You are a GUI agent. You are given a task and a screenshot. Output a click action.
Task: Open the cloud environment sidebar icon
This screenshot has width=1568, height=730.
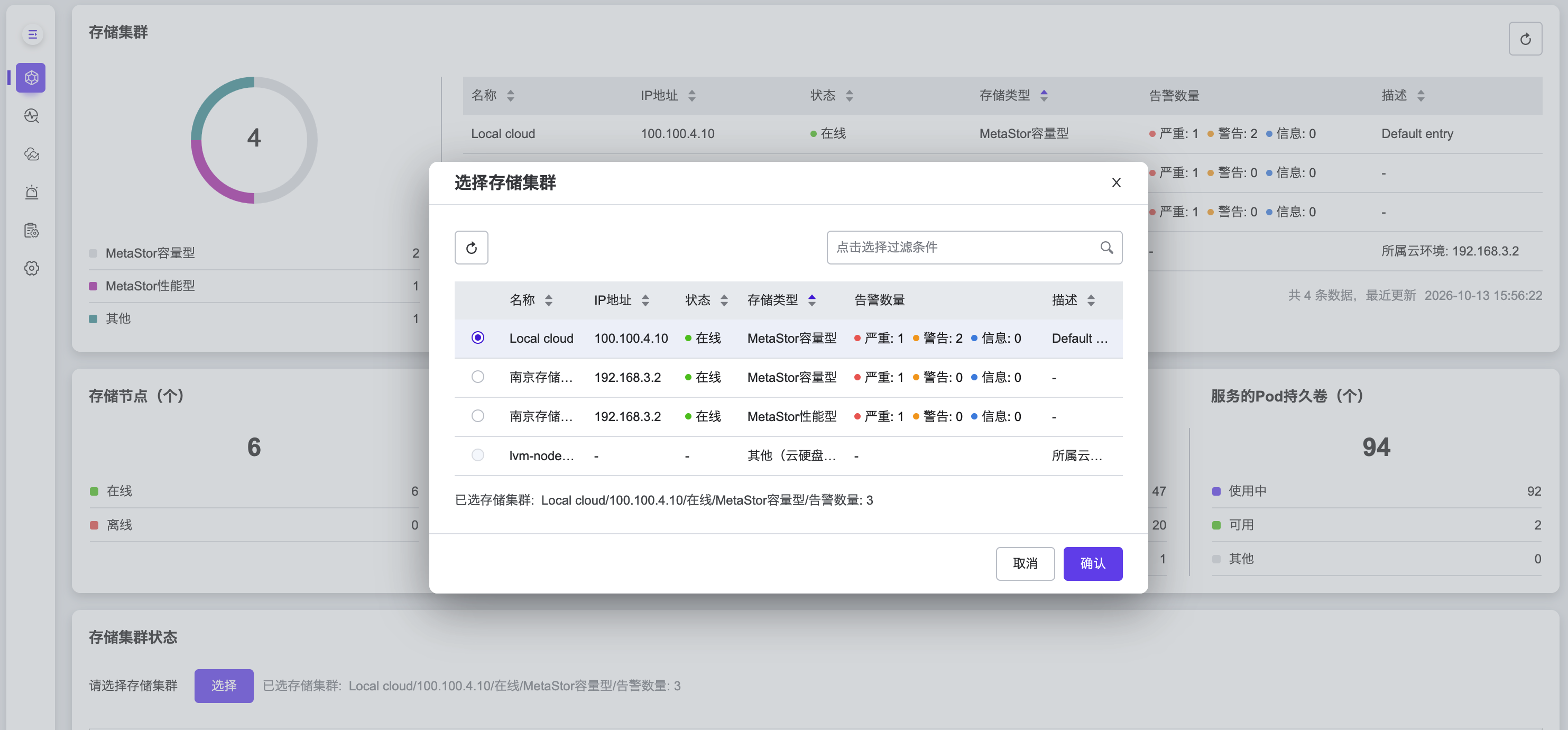(x=32, y=154)
